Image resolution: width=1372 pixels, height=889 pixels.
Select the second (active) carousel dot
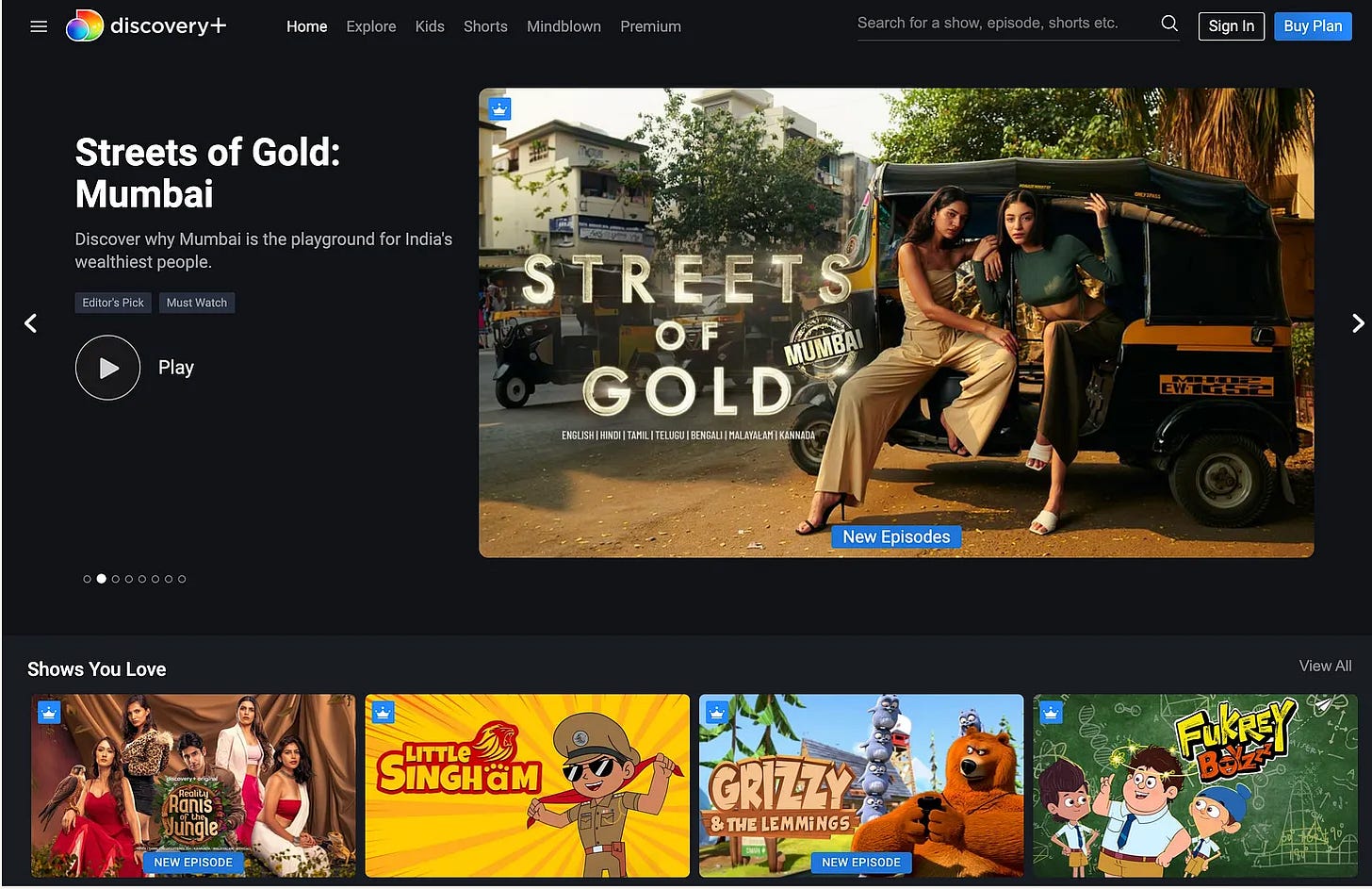[102, 579]
